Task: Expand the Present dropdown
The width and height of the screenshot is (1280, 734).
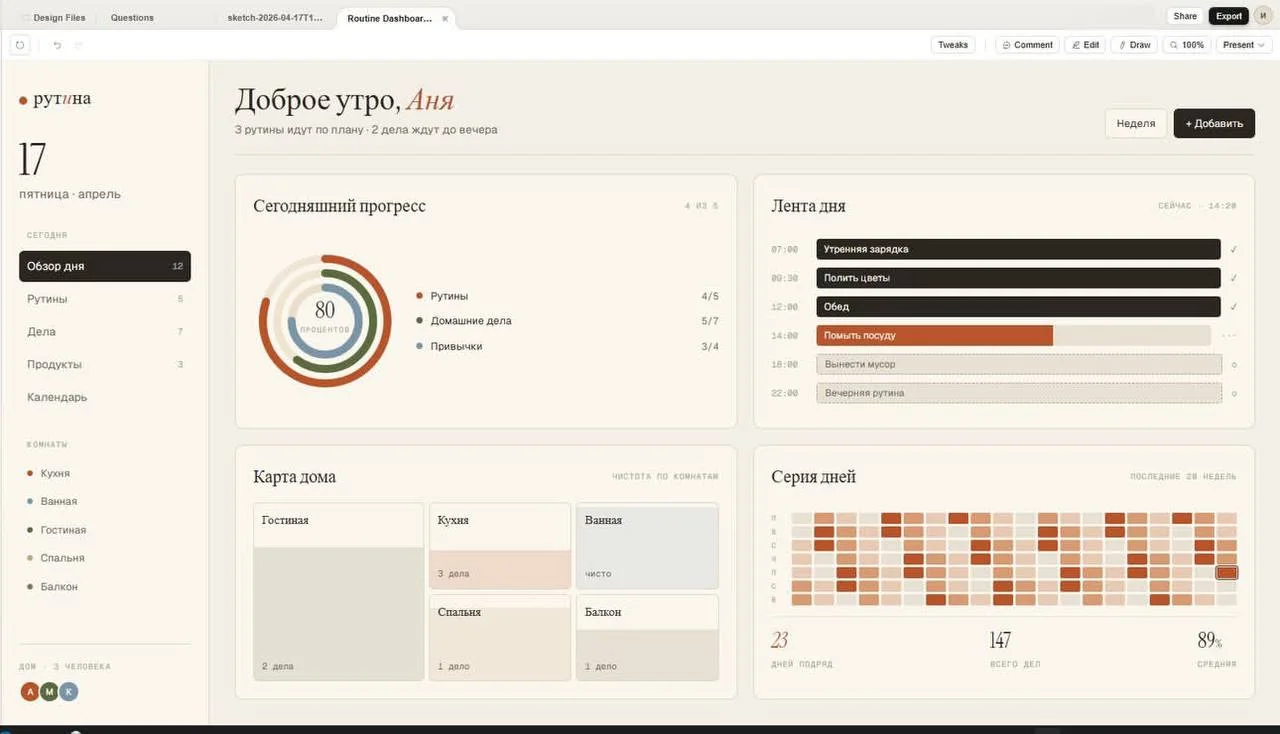Action: [1244, 45]
